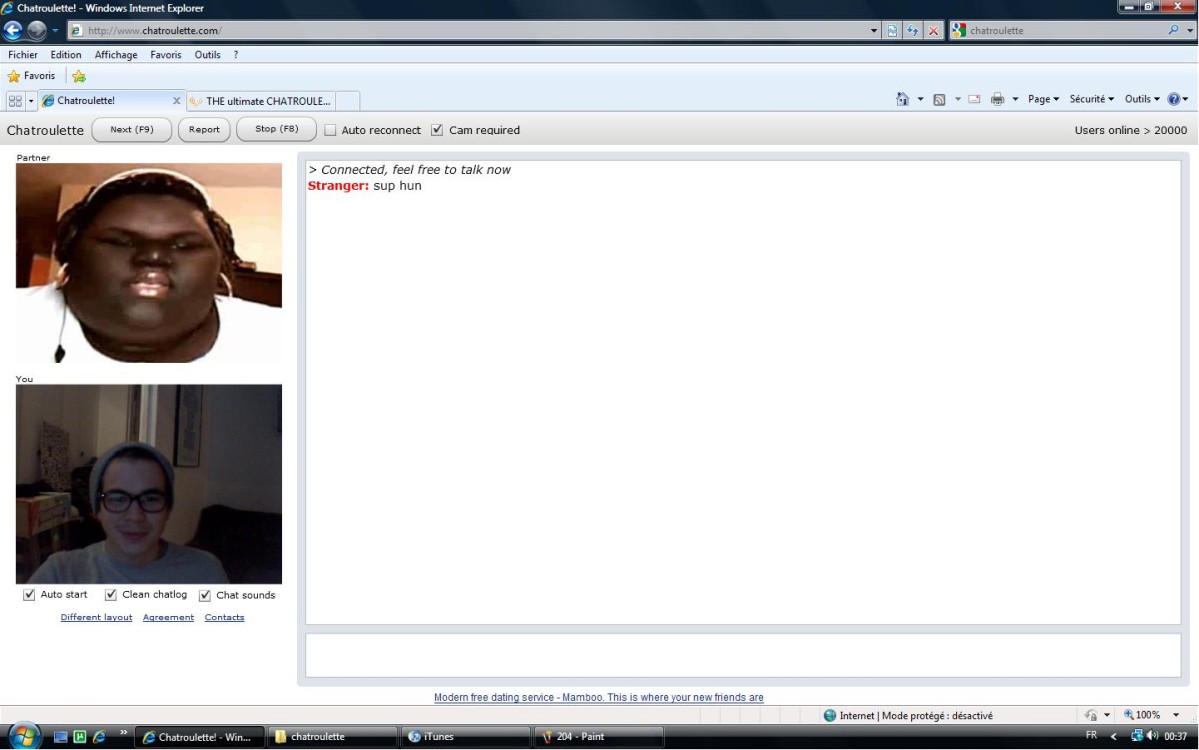Screen dimensions: 1199x750
Task: Open the Quick Tabs grid icon
Action: (x=15, y=101)
